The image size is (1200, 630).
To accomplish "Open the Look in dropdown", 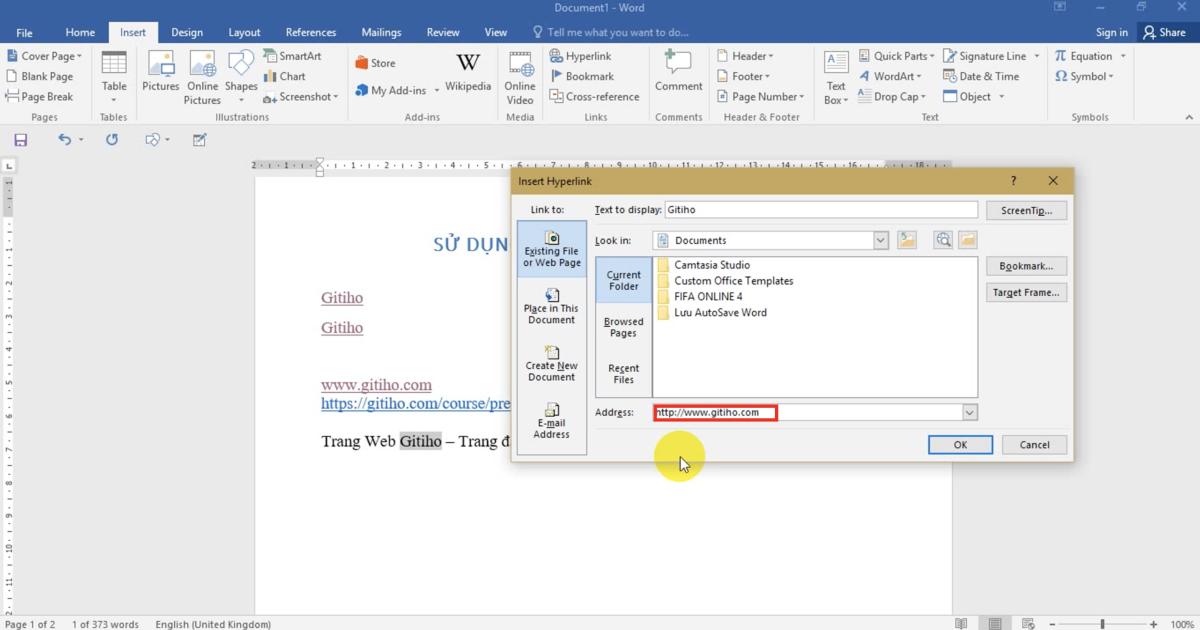I will [879, 240].
